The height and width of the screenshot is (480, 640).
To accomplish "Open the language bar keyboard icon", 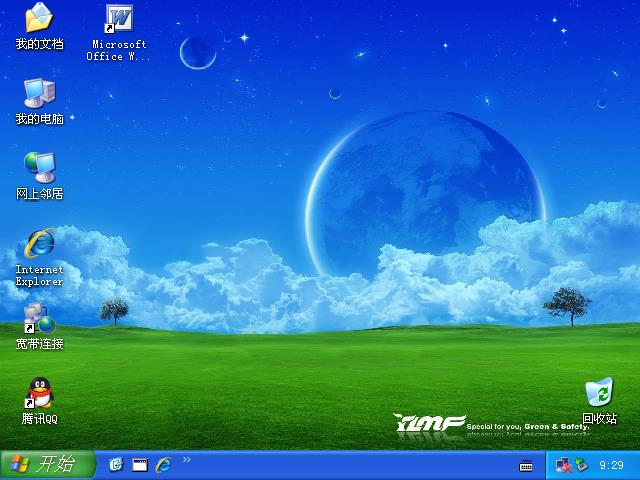I will click(x=526, y=465).
